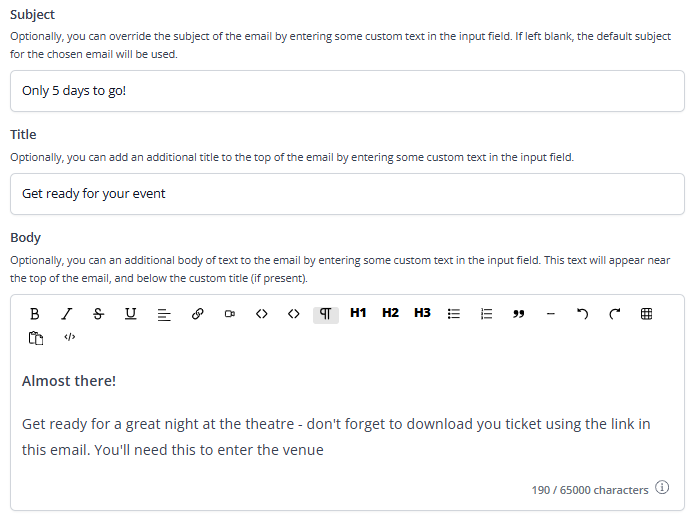Click the character count info icon
The width and height of the screenshot is (695, 521).
[662, 488]
